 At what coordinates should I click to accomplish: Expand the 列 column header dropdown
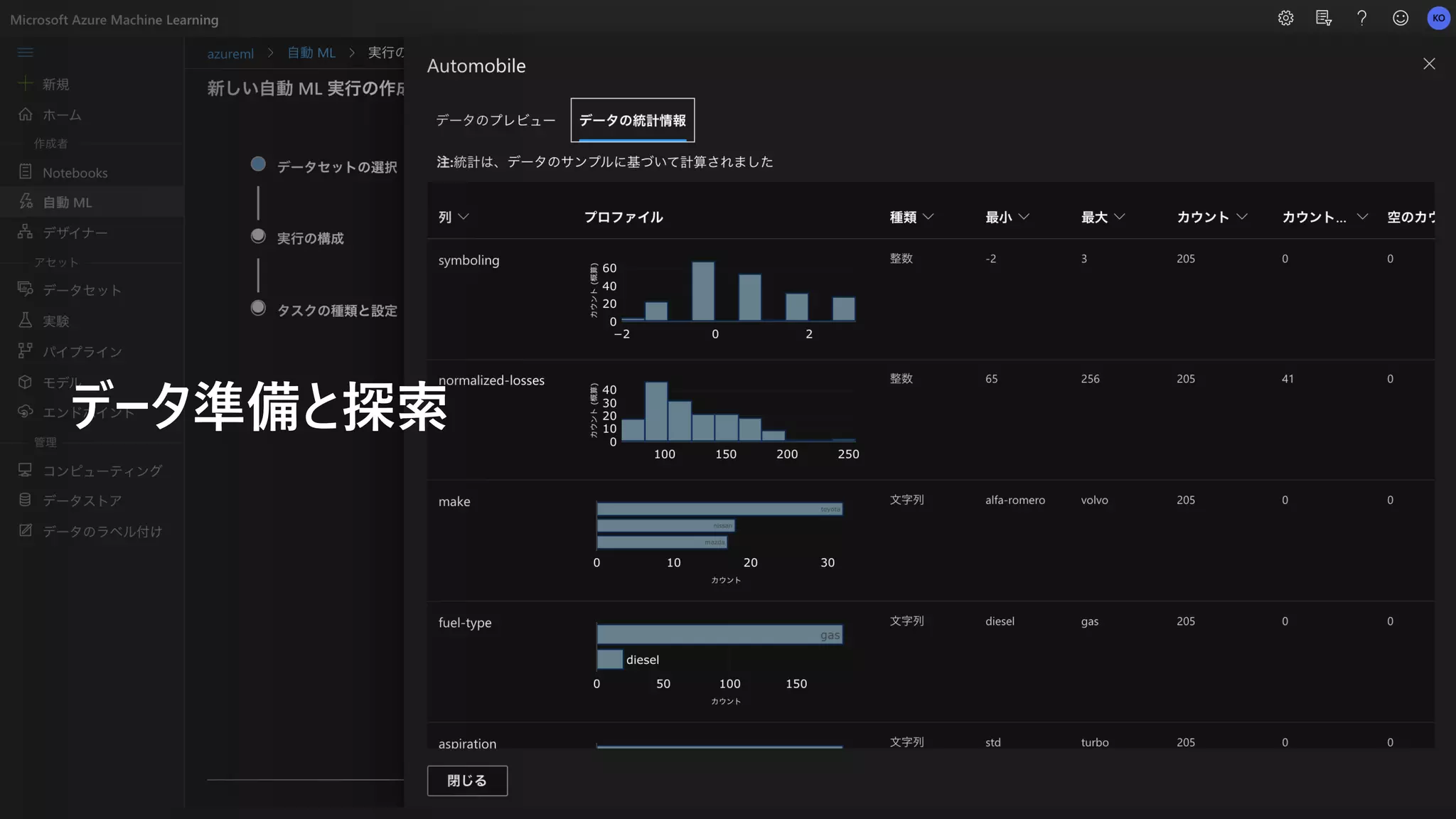coord(464,217)
